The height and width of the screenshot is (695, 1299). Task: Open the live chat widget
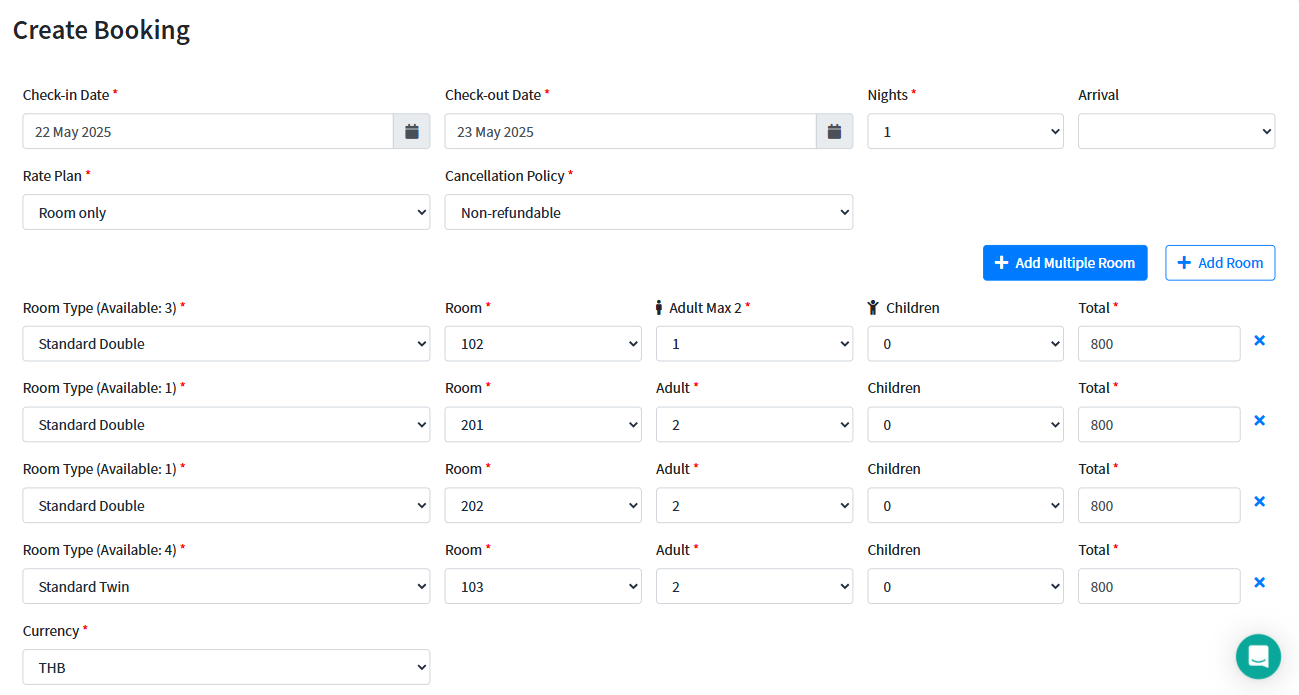point(1257,656)
